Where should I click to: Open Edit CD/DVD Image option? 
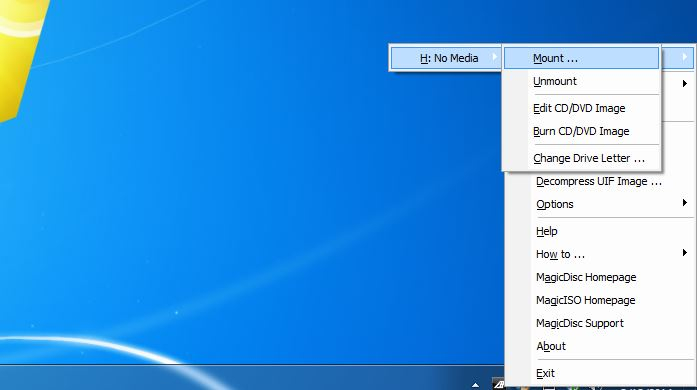click(581, 108)
